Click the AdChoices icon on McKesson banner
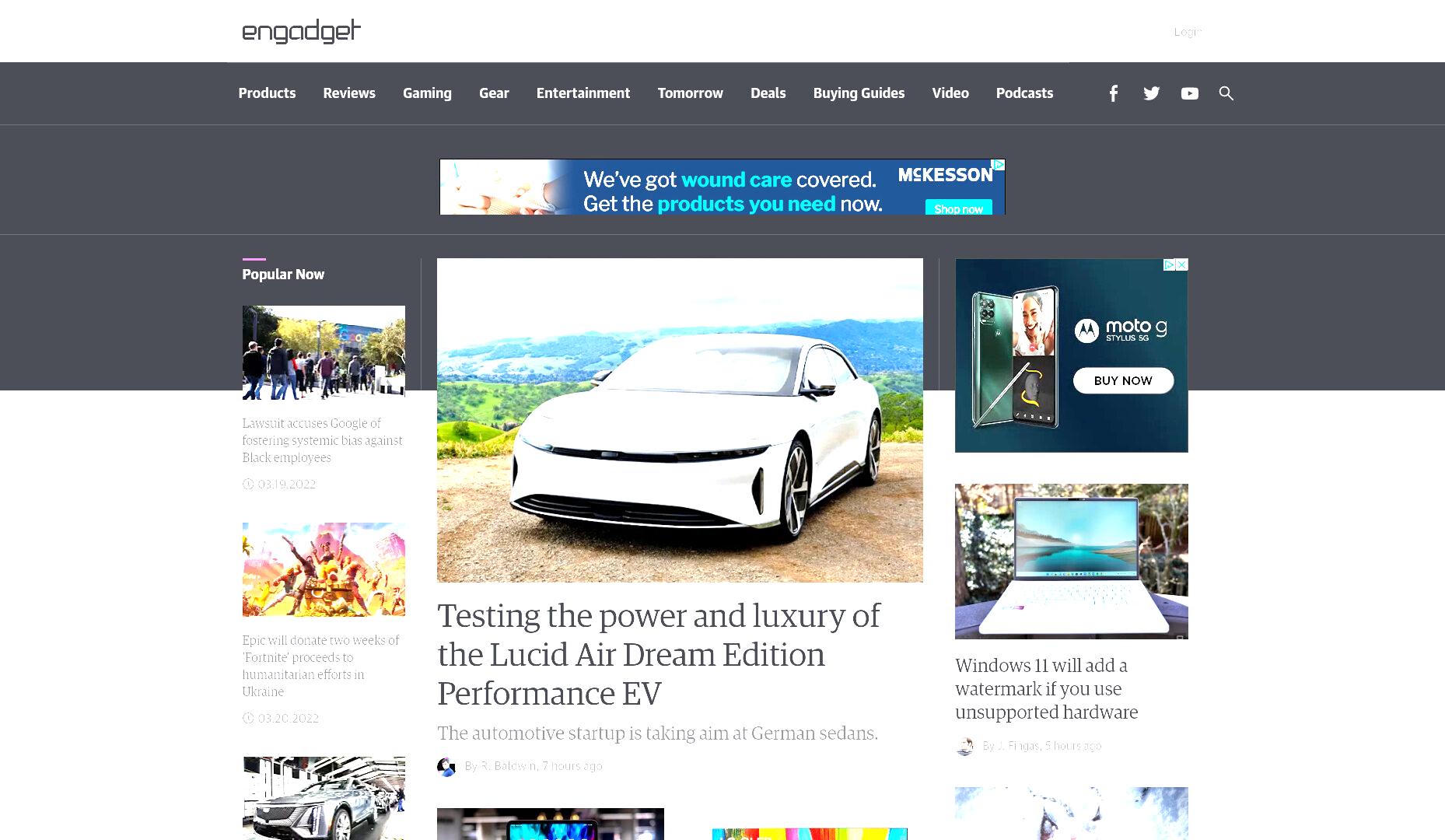This screenshot has width=1445, height=840. [999, 165]
